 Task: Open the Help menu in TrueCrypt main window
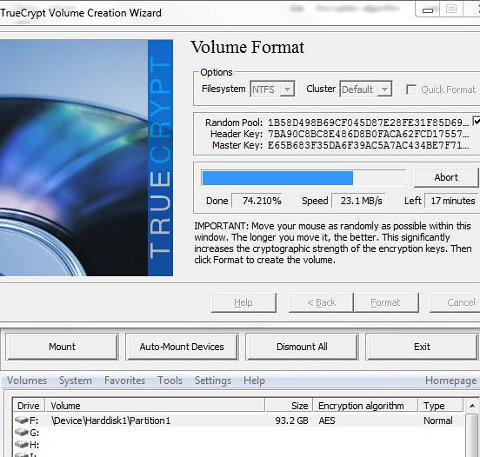pos(254,380)
